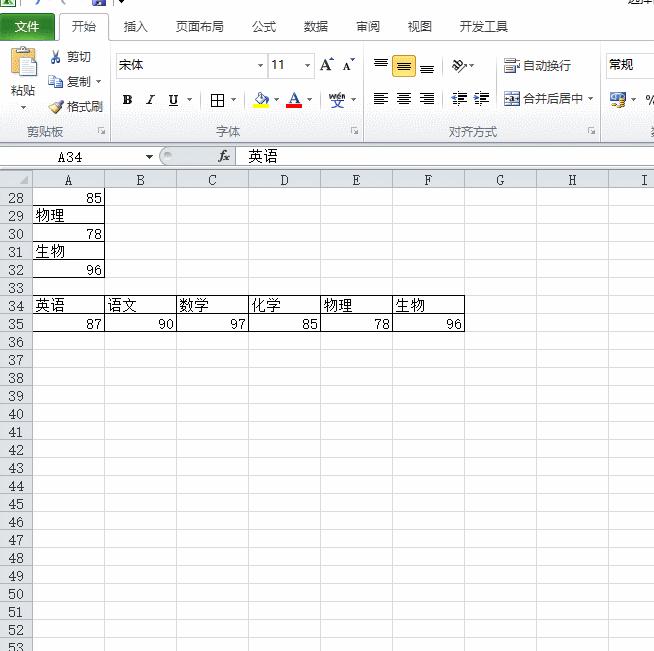Click Merge and Center (合并后居中) button
Viewport: 654px width, 651px height.
(543, 99)
